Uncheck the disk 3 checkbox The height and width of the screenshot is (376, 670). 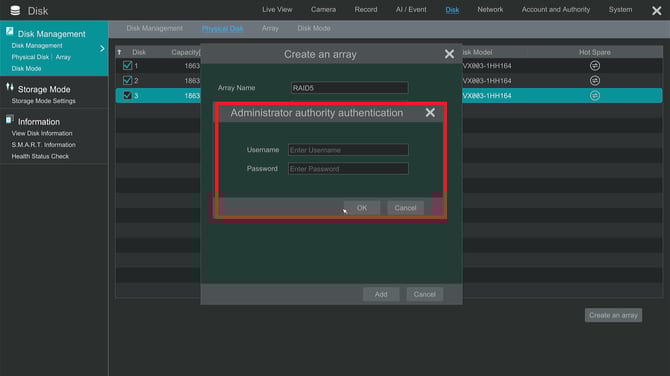coord(127,95)
